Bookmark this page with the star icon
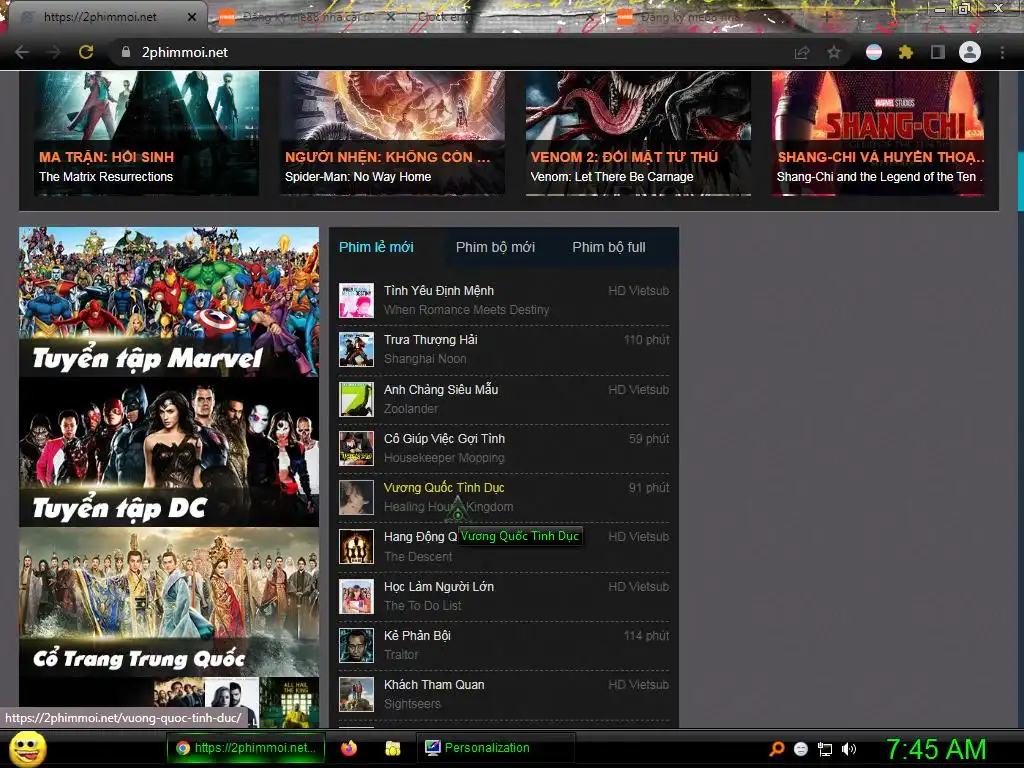Image resolution: width=1024 pixels, height=768 pixels. (x=834, y=52)
